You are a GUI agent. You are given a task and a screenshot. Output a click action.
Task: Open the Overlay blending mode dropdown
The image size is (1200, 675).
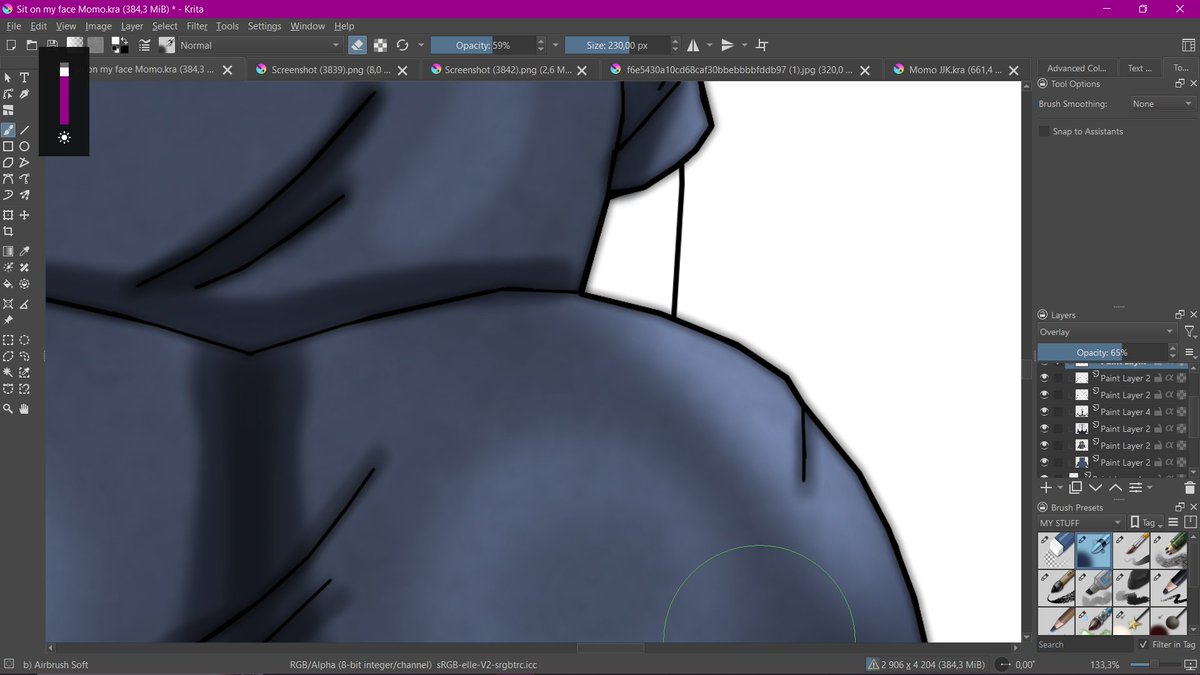(x=1105, y=331)
